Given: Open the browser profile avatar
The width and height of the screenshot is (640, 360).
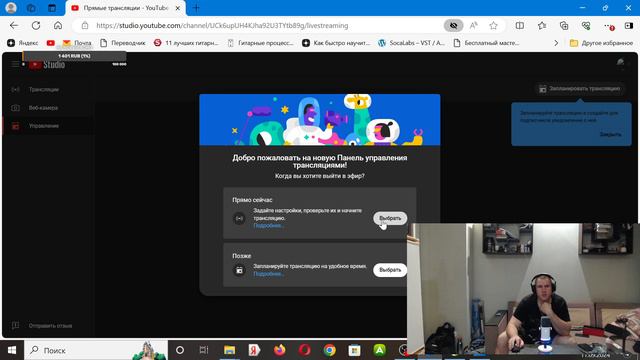Looking at the screenshot, I should tap(11, 8).
